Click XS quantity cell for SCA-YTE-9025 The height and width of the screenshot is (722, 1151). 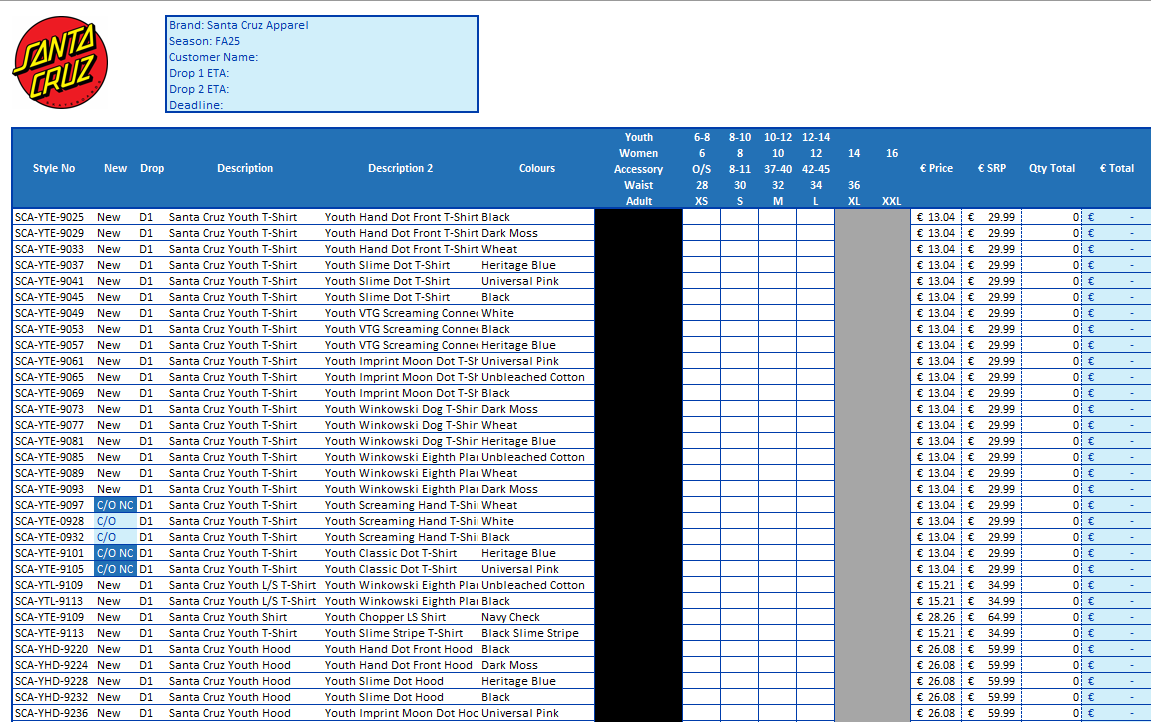pos(701,217)
